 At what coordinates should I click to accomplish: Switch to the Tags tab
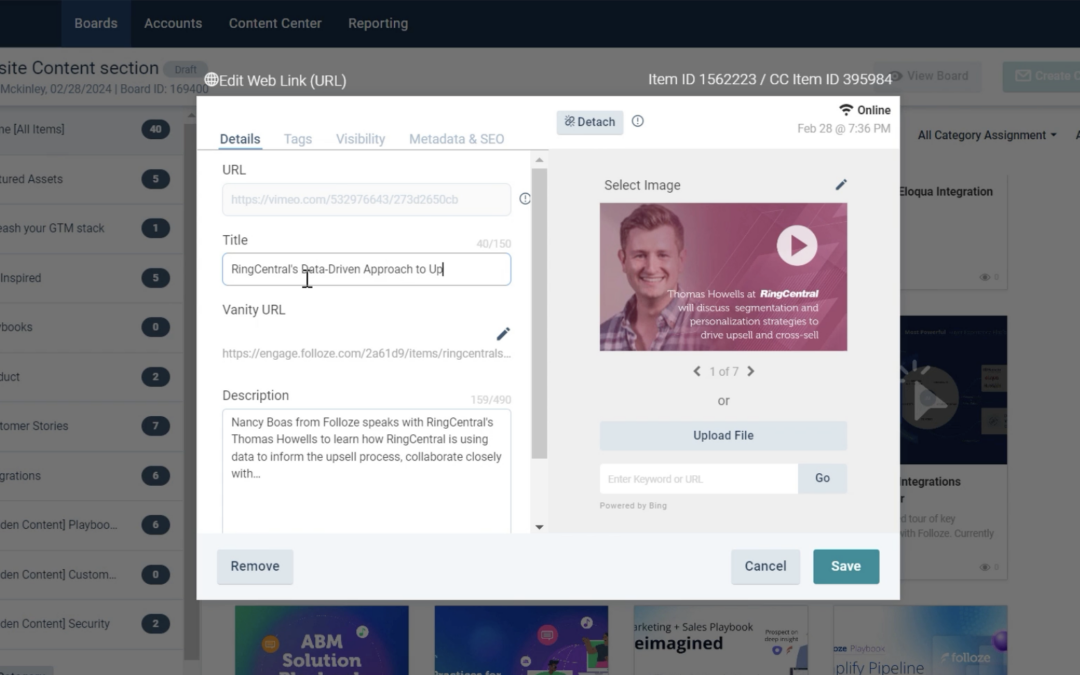click(x=298, y=139)
